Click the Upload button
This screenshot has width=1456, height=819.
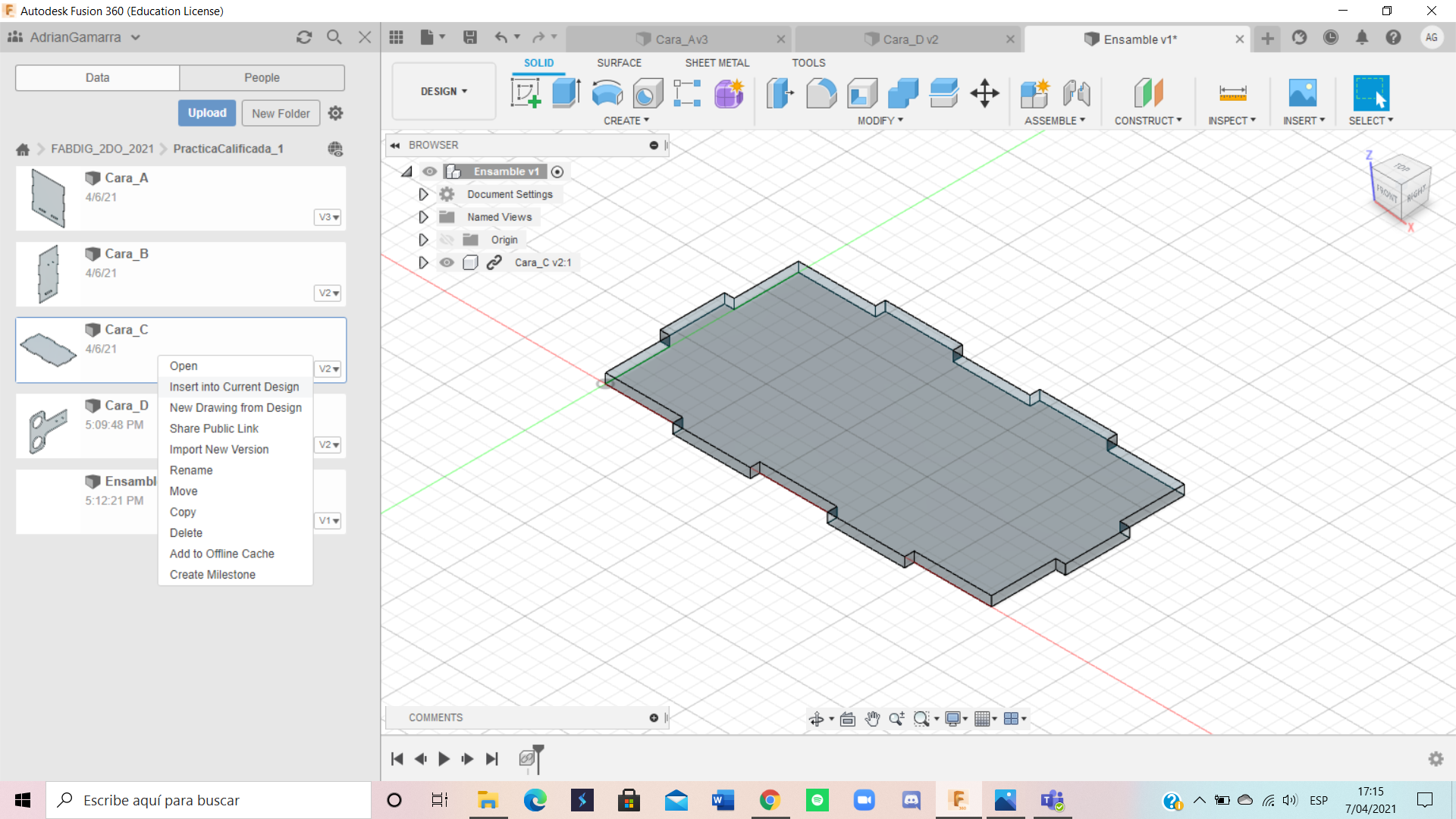tap(207, 113)
